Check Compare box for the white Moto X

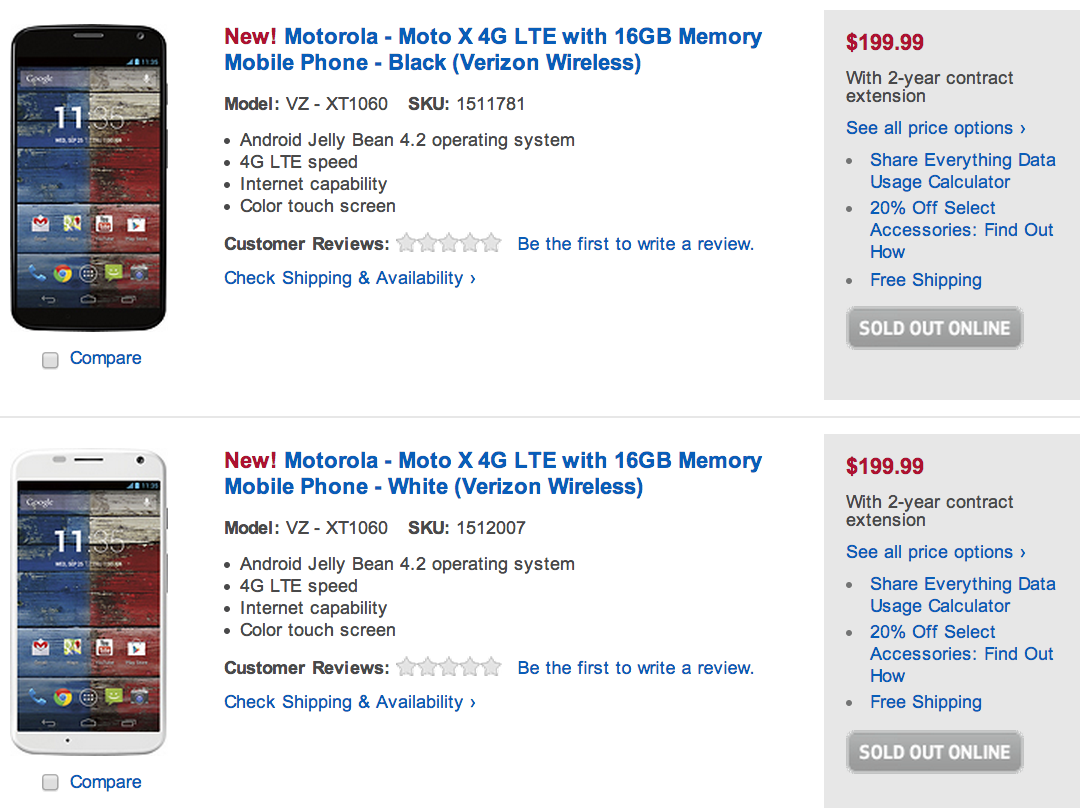click(x=50, y=783)
